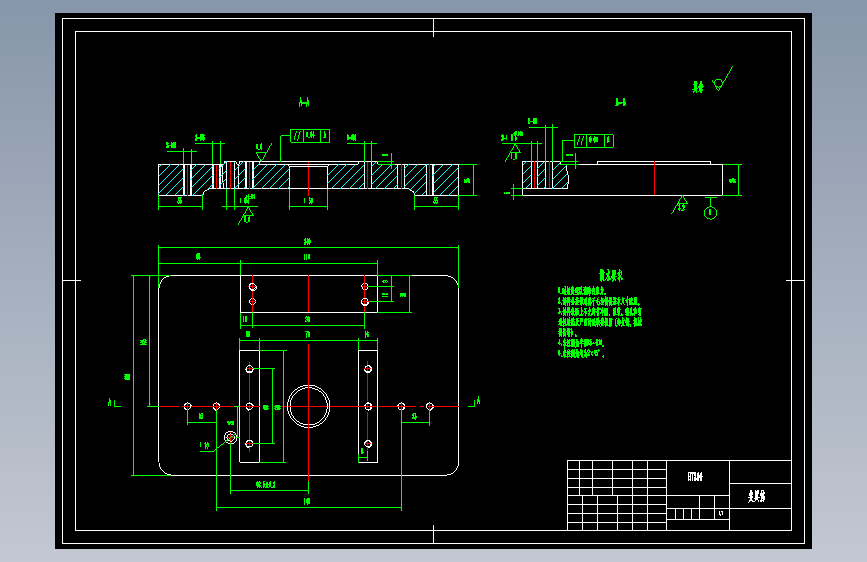Select the overall width dimension atop plan view

click(308, 242)
